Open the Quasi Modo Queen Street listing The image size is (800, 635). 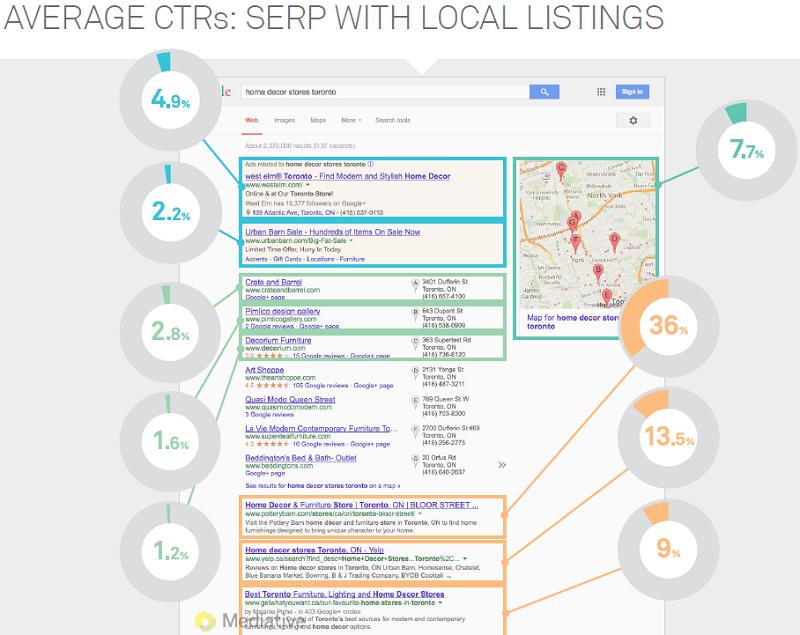click(290, 399)
